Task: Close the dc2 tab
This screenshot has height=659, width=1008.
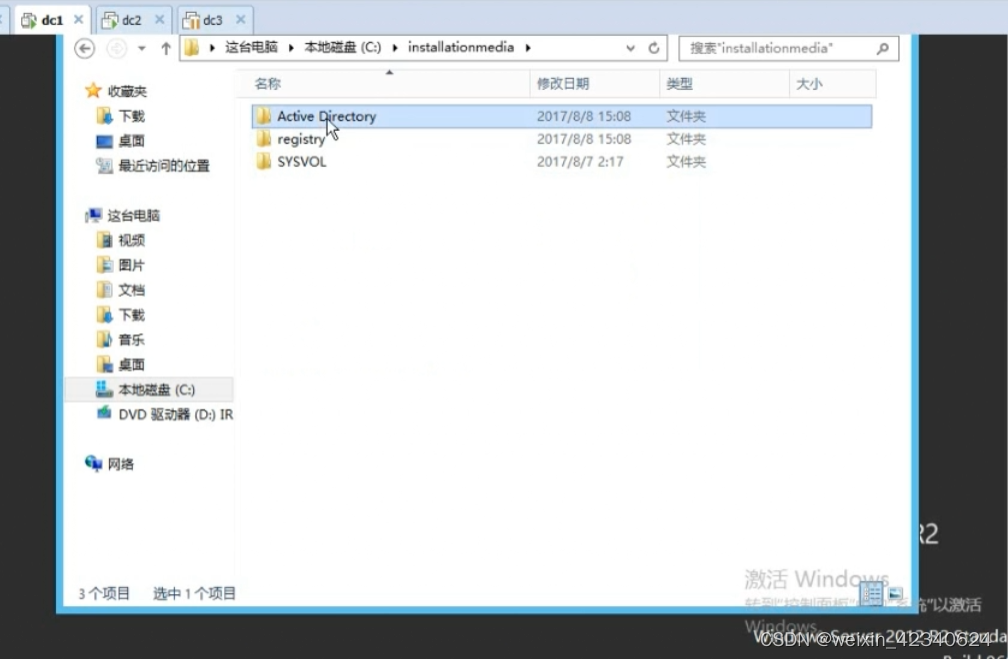Action: click(159, 20)
